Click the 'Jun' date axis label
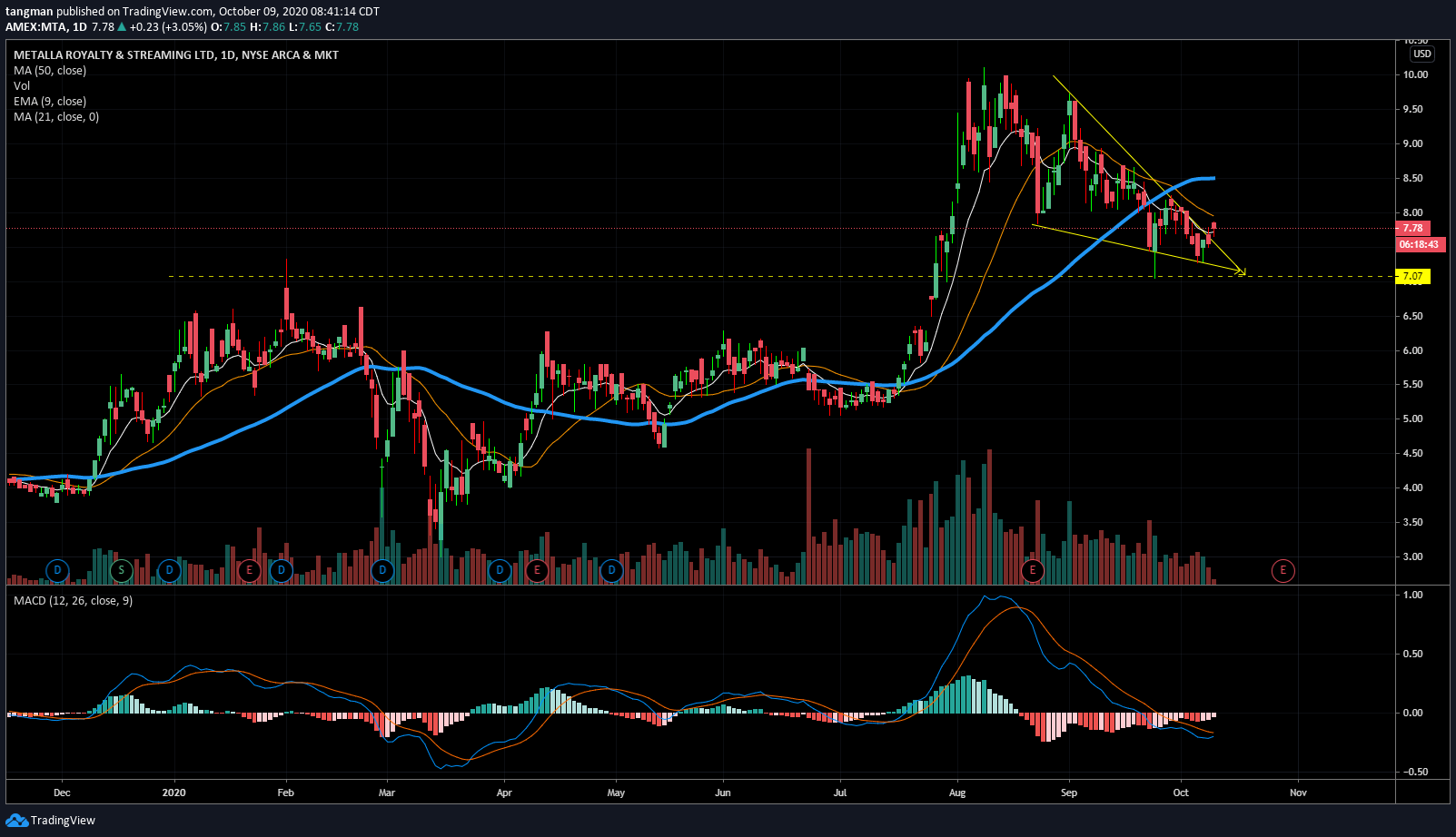Screen dimensions: 1456x837 (723, 793)
